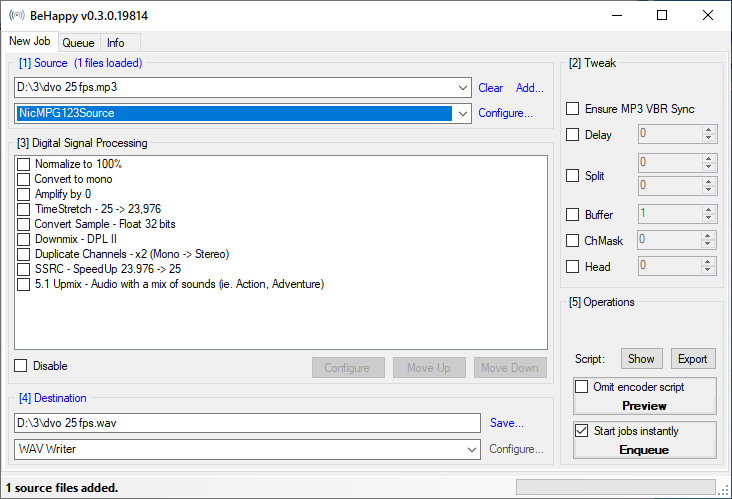
Task: Maximize the BeHappy window
Action: [x=662, y=15]
